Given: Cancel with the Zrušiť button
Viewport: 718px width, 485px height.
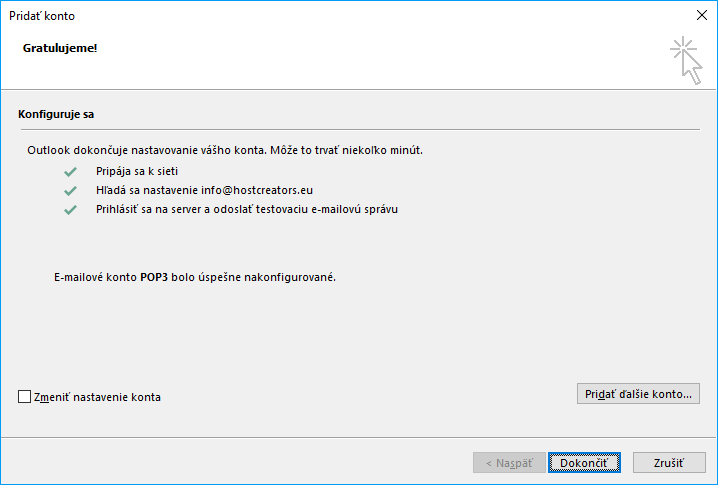Looking at the screenshot, I should [668, 463].
